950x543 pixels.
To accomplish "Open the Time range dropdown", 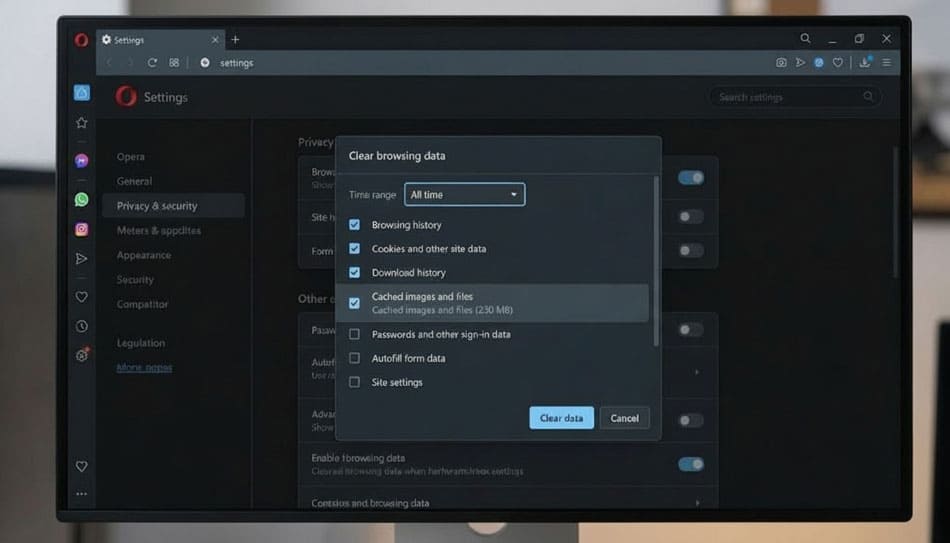I will pyautogui.click(x=464, y=194).
